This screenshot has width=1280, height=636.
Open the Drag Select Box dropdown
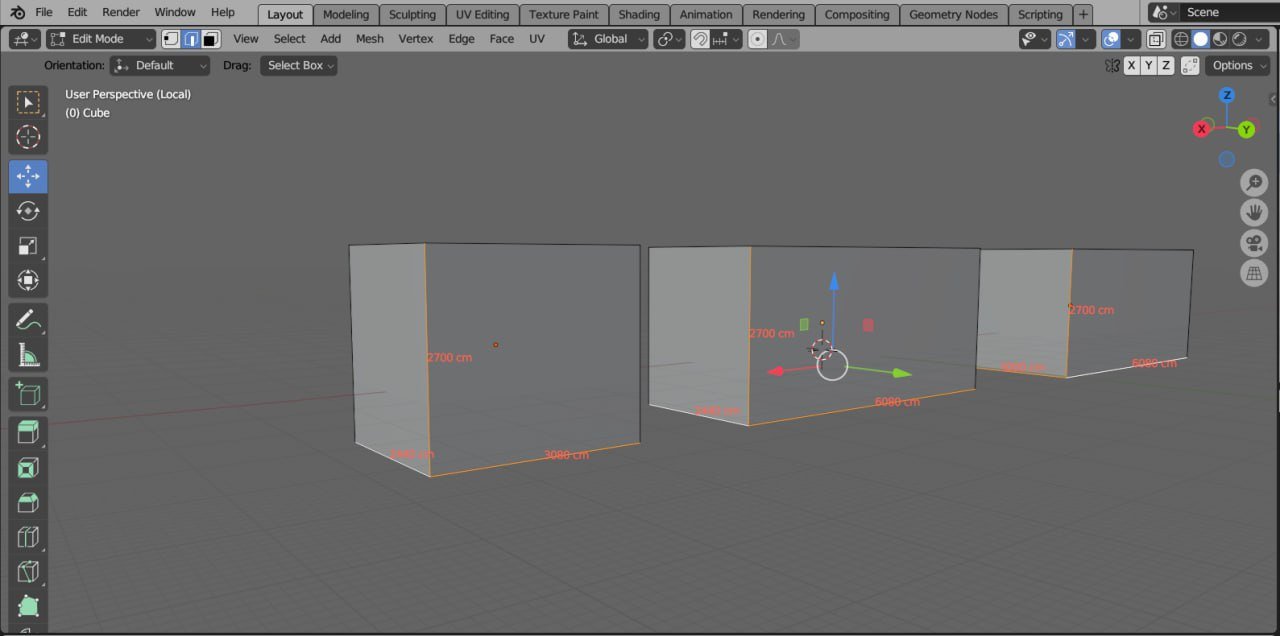[x=298, y=65]
